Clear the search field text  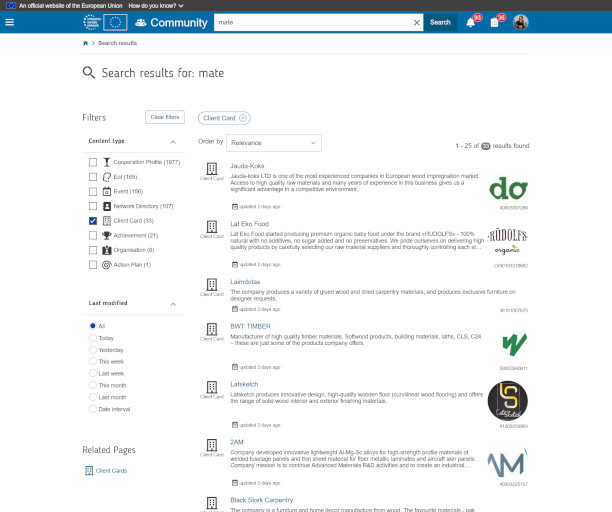[x=416, y=23]
